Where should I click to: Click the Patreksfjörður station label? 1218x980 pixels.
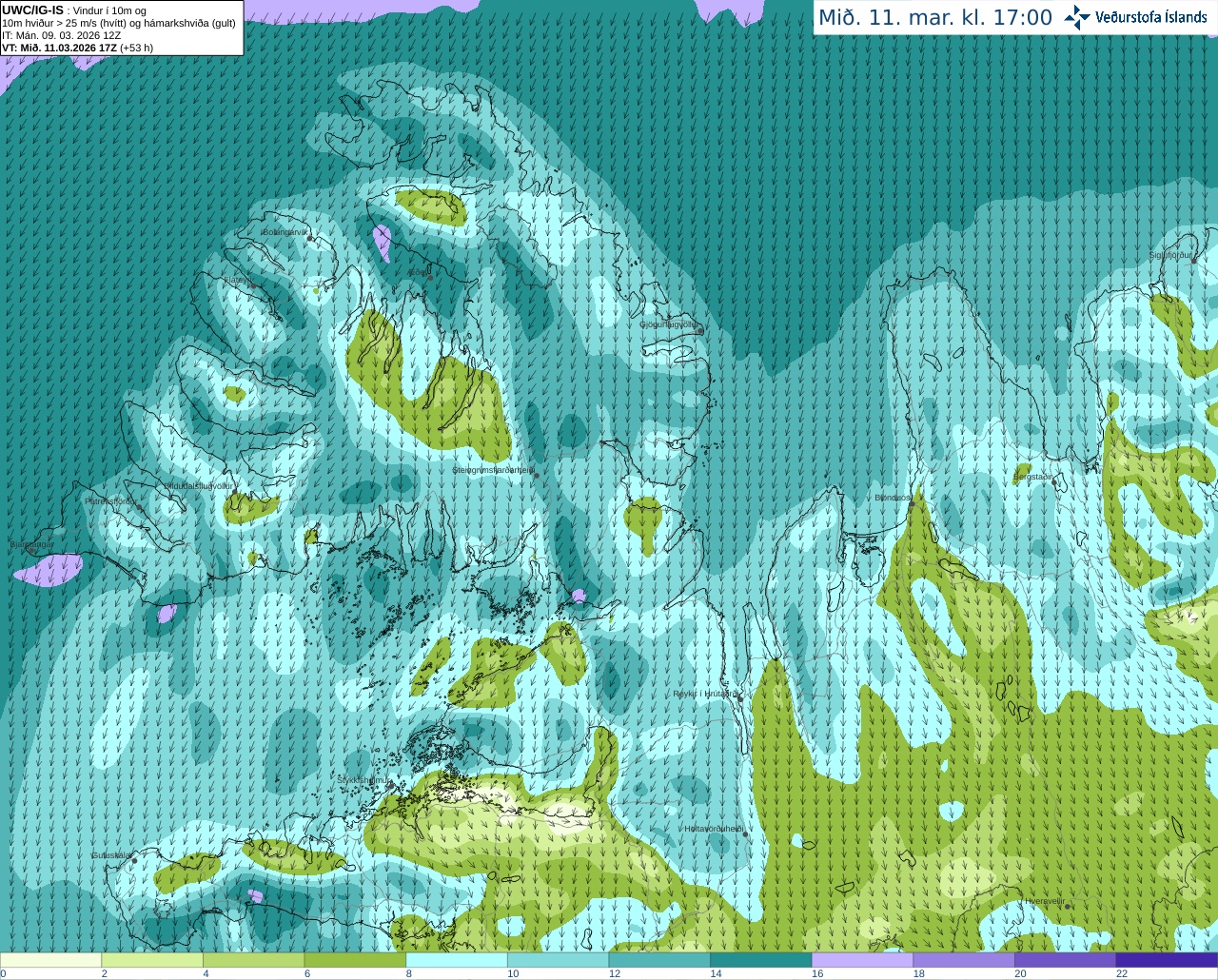pyautogui.click(x=111, y=500)
